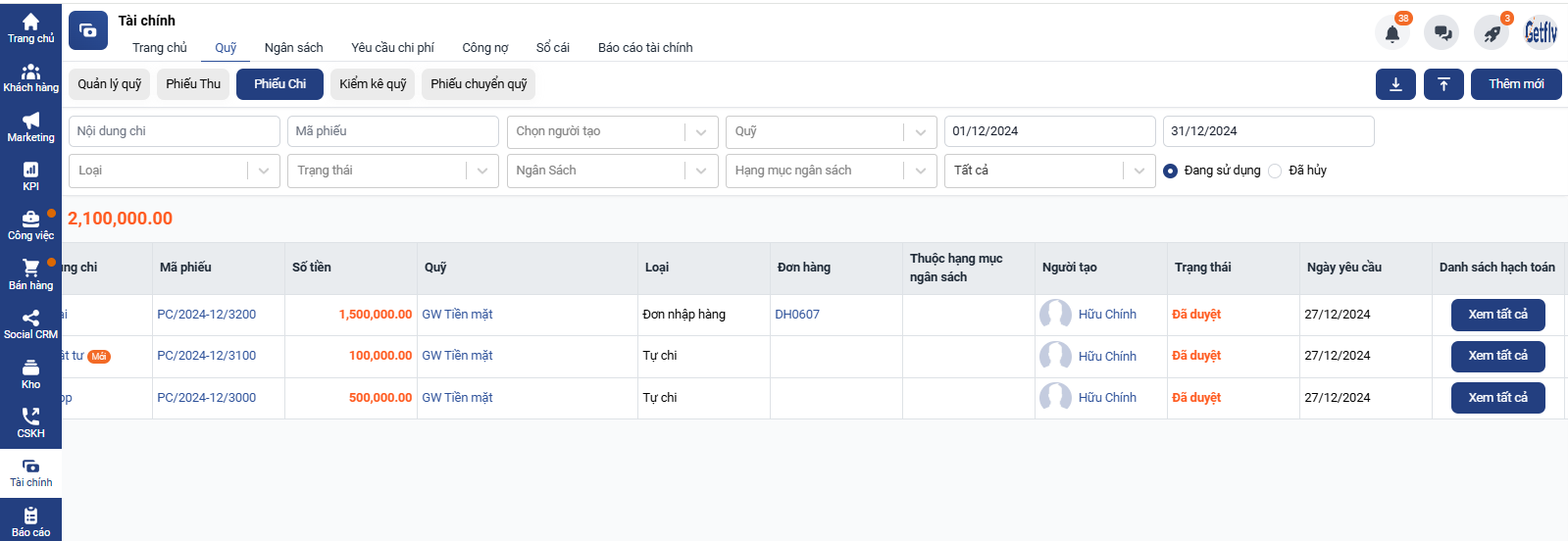Screen dimensions: 1568x541
Task: Go to Marketing in the sidebar
Action: [x=30, y=126]
